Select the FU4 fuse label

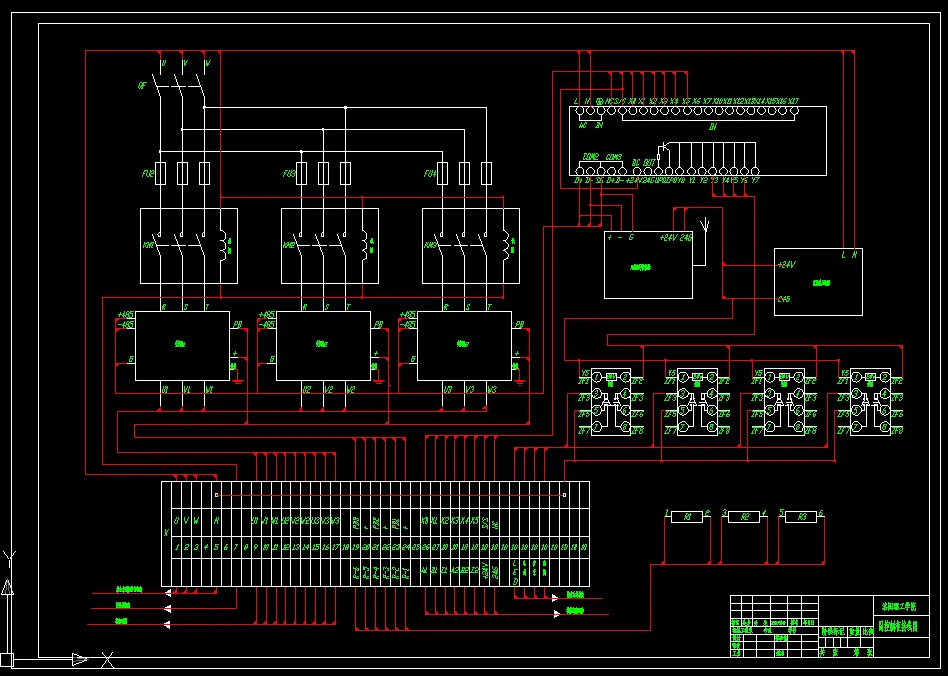(x=430, y=174)
